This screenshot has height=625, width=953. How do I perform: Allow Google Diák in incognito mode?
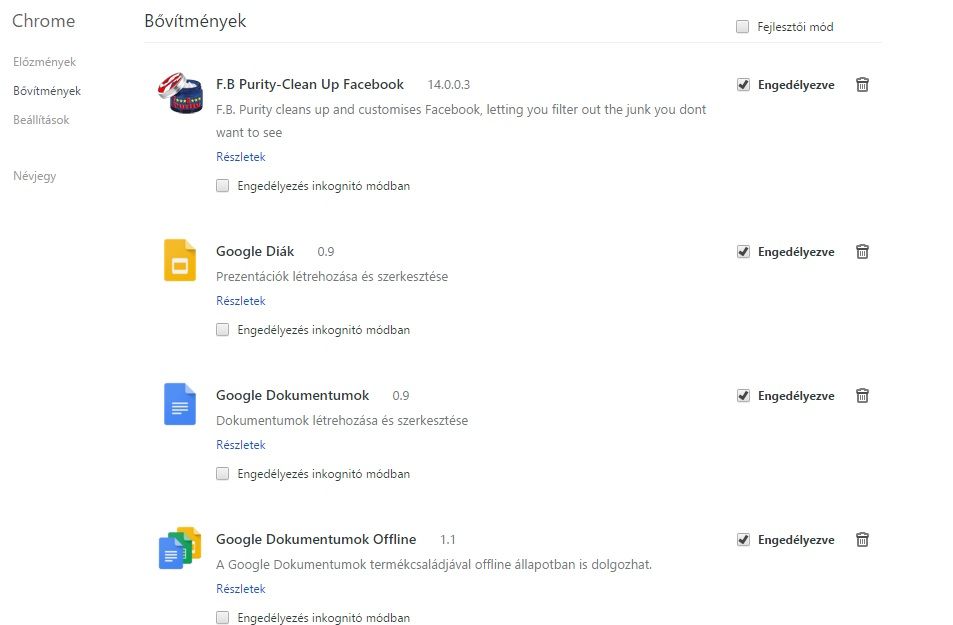pos(223,330)
